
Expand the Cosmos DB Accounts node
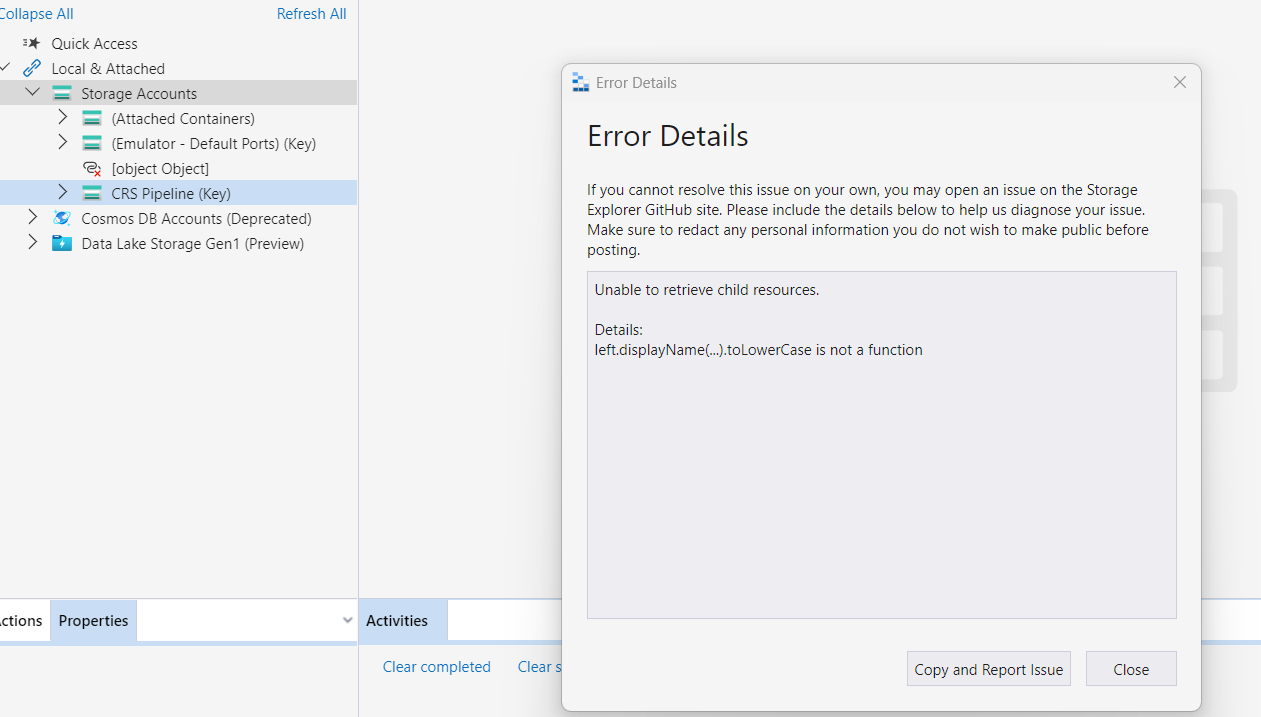click(x=31, y=218)
